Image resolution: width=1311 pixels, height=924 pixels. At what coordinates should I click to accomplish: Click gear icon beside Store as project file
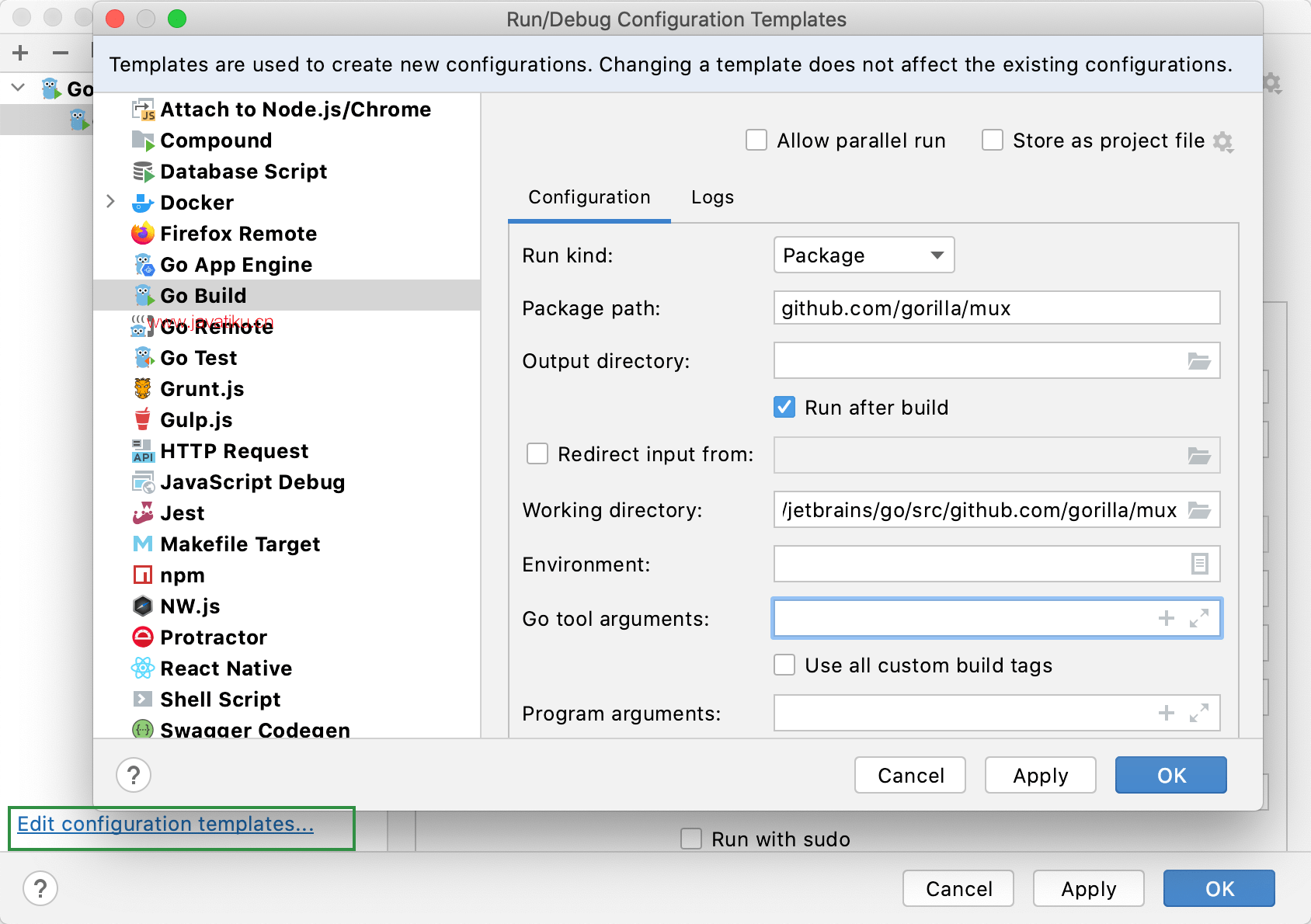(1223, 142)
